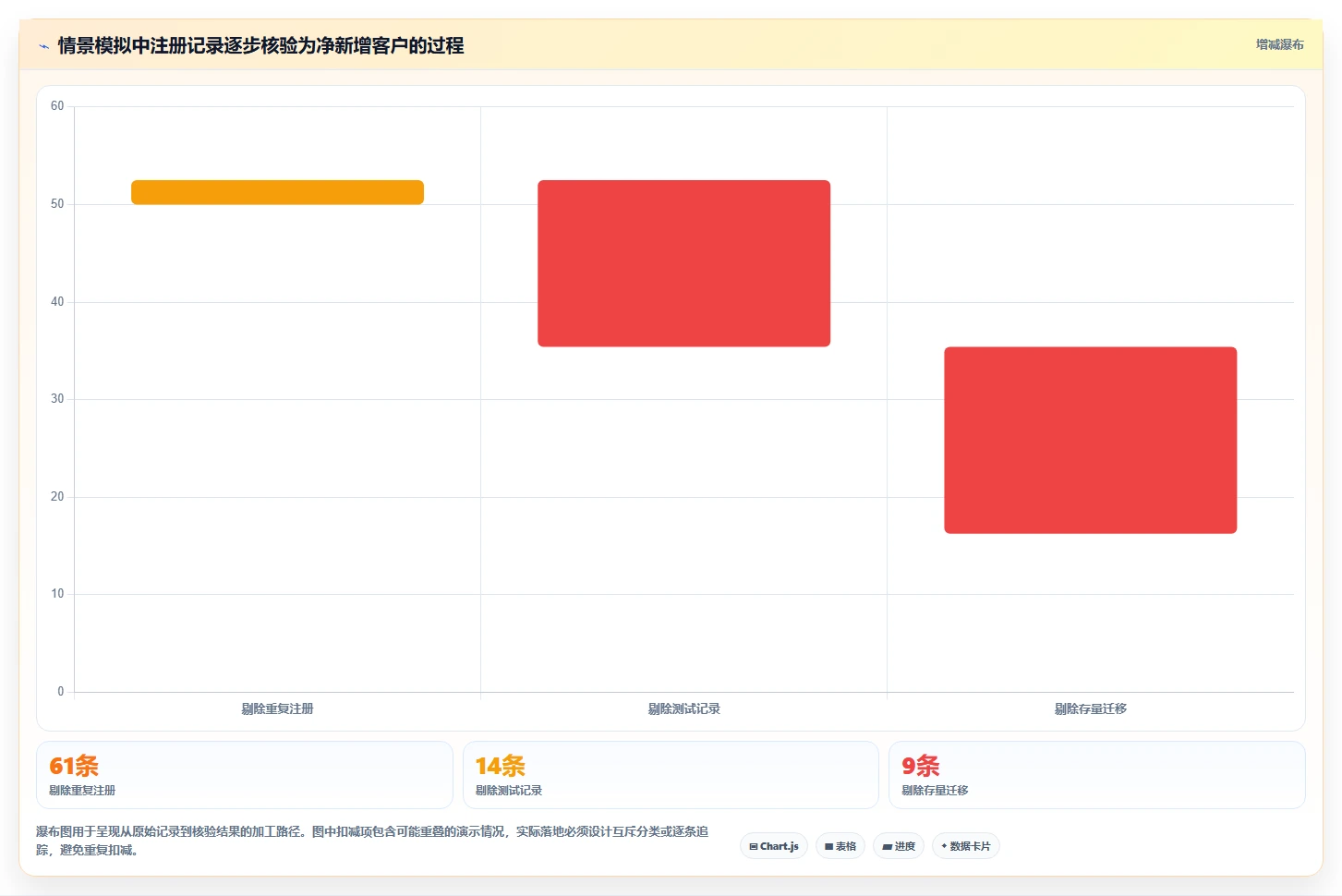Click the 进度 tag
The width and height of the screenshot is (1342, 896).
(x=899, y=846)
